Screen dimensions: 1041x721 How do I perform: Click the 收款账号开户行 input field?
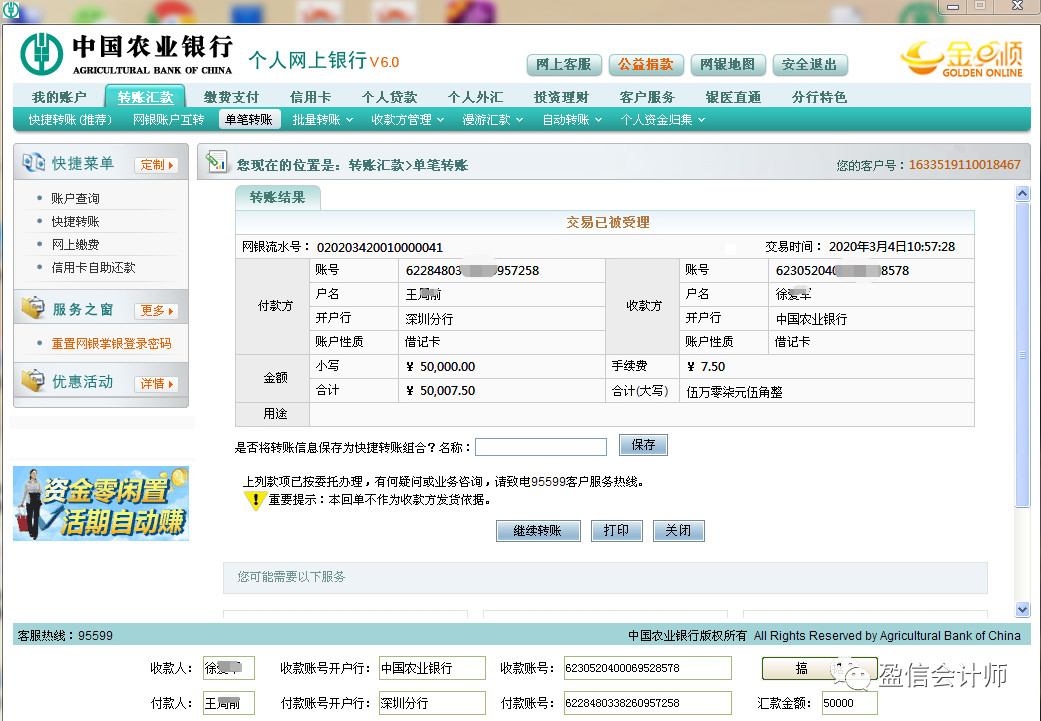coord(432,668)
